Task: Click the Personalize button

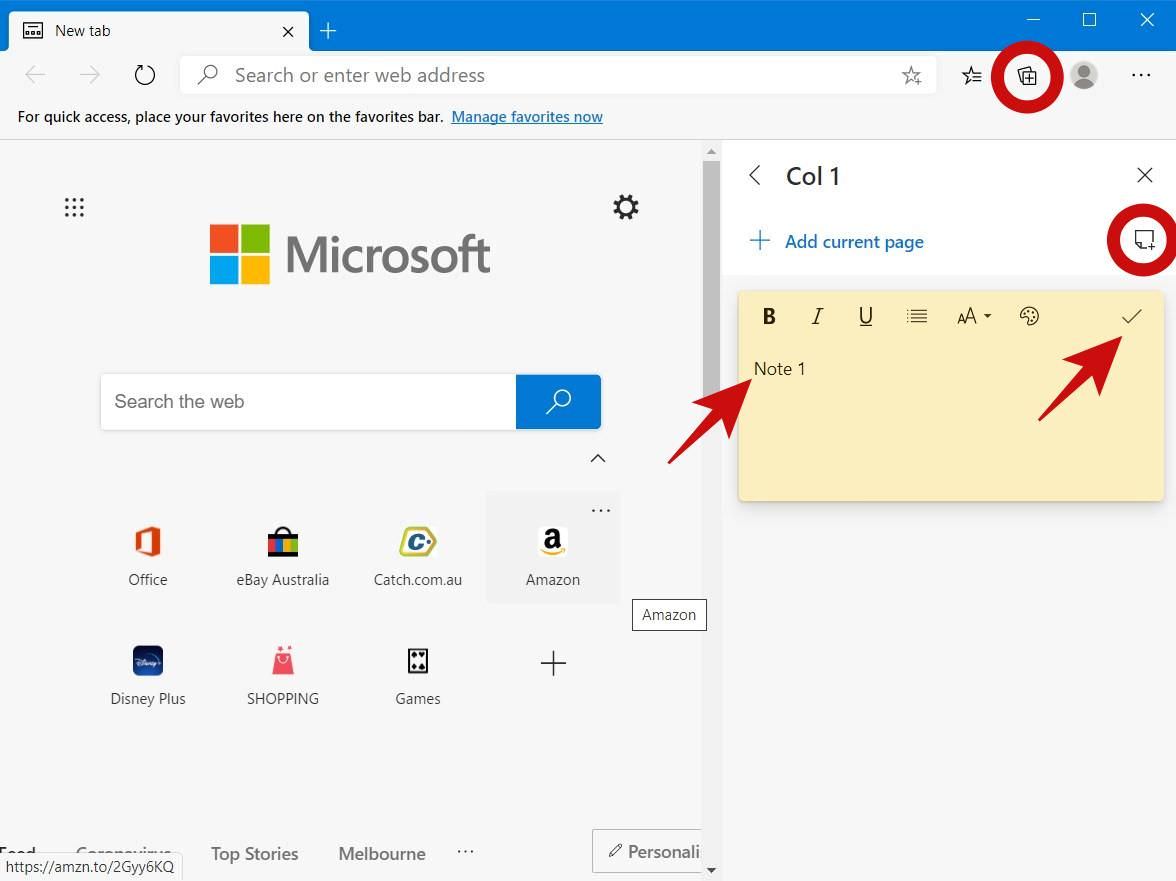Action: (x=648, y=851)
